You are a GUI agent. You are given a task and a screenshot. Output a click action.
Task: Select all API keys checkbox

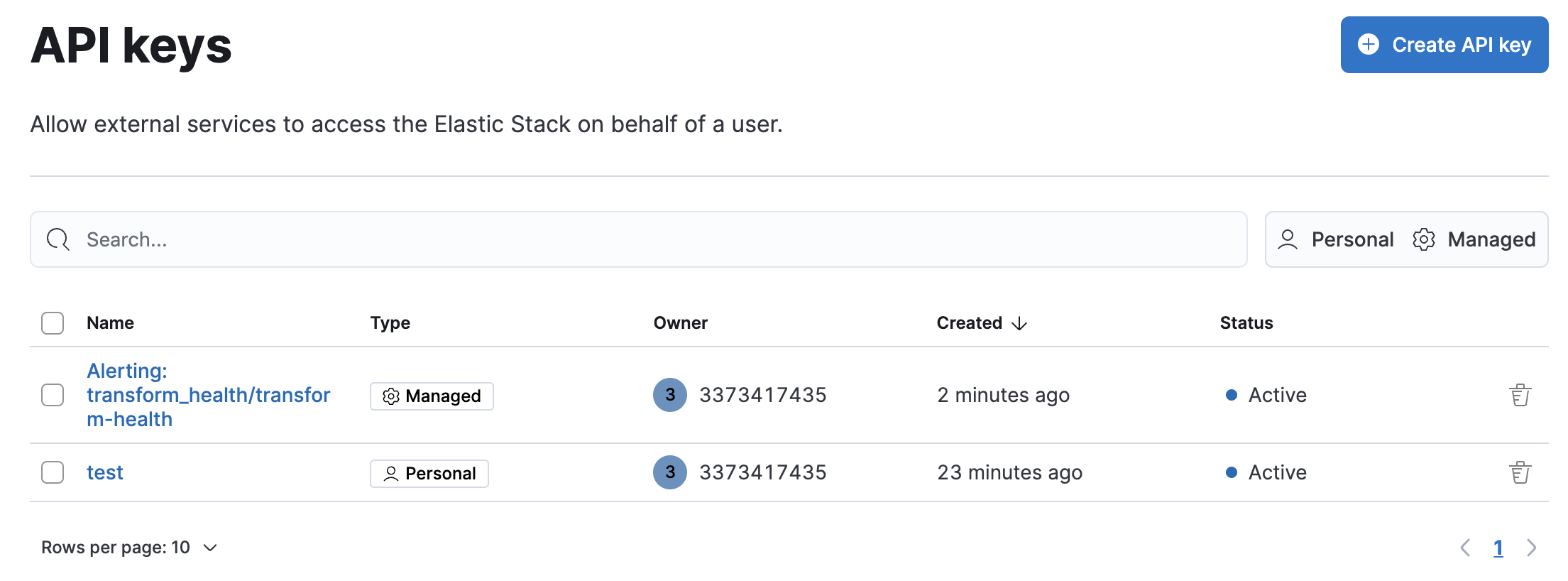[53, 323]
